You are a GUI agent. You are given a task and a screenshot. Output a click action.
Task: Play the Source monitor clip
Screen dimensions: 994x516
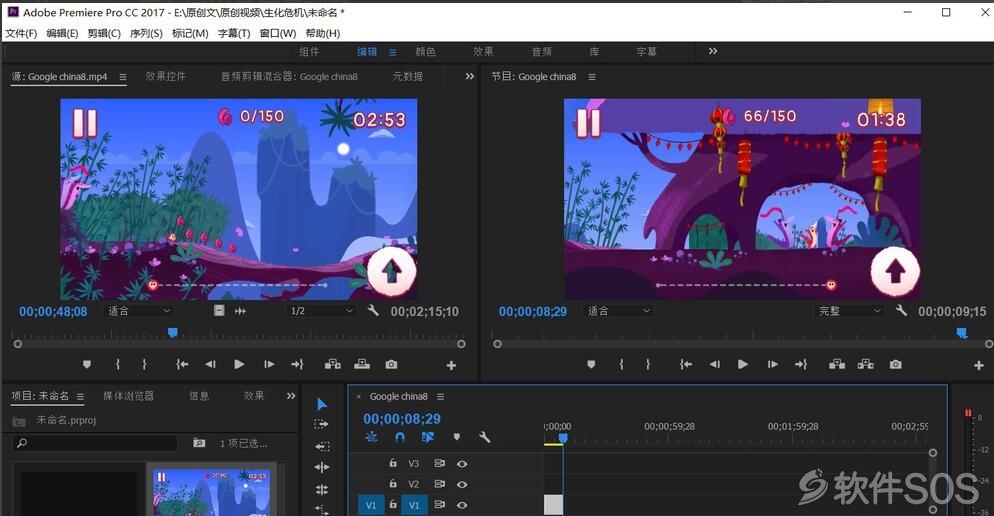click(x=239, y=364)
